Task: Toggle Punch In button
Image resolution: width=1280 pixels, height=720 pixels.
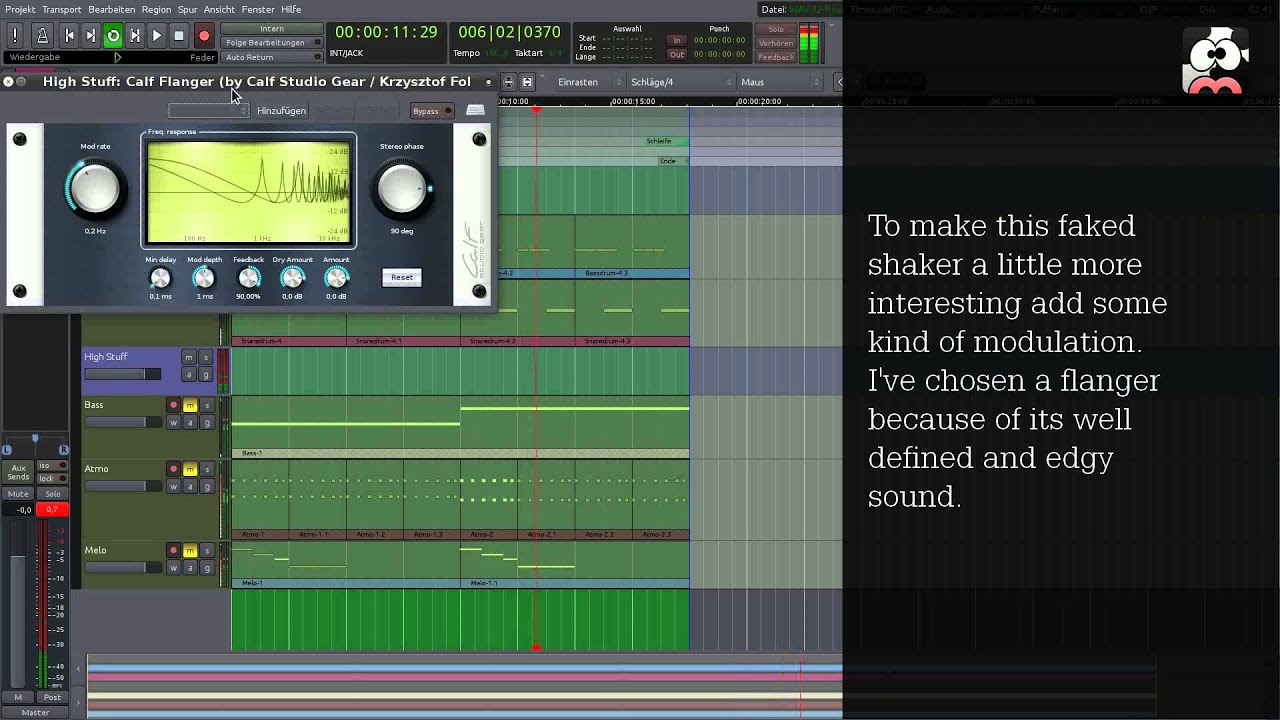Action: (677, 41)
